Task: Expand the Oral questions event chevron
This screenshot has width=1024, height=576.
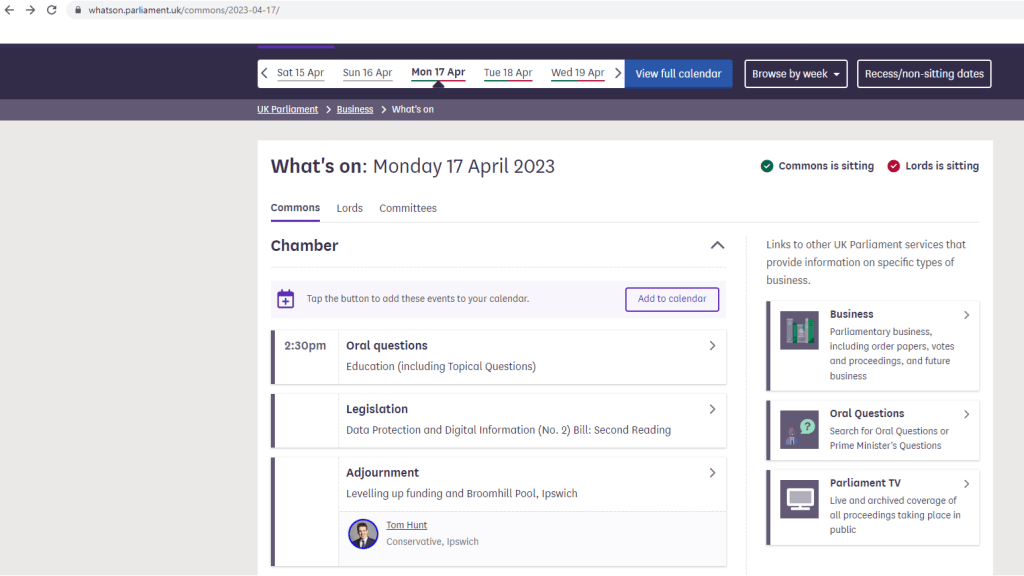Action: (x=712, y=346)
